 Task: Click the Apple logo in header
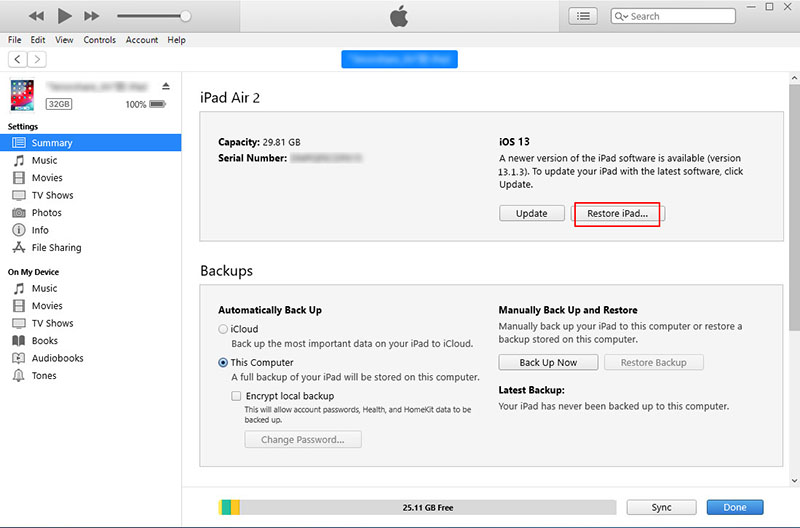(x=399, y=16)
